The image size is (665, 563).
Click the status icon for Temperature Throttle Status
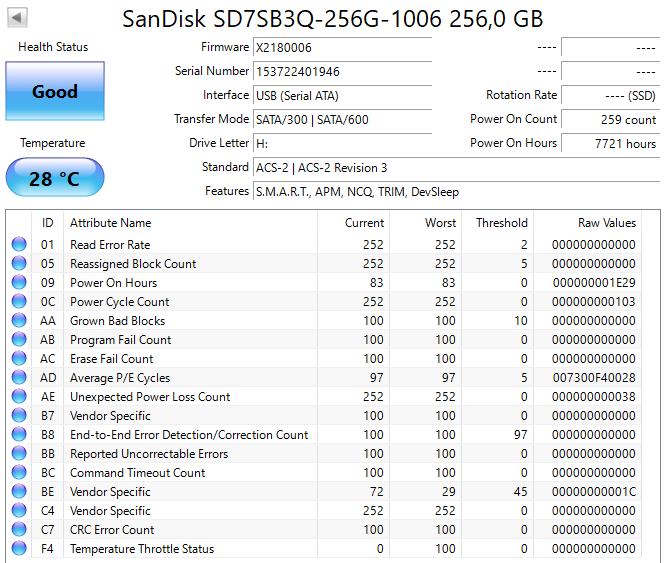point(19,549)
